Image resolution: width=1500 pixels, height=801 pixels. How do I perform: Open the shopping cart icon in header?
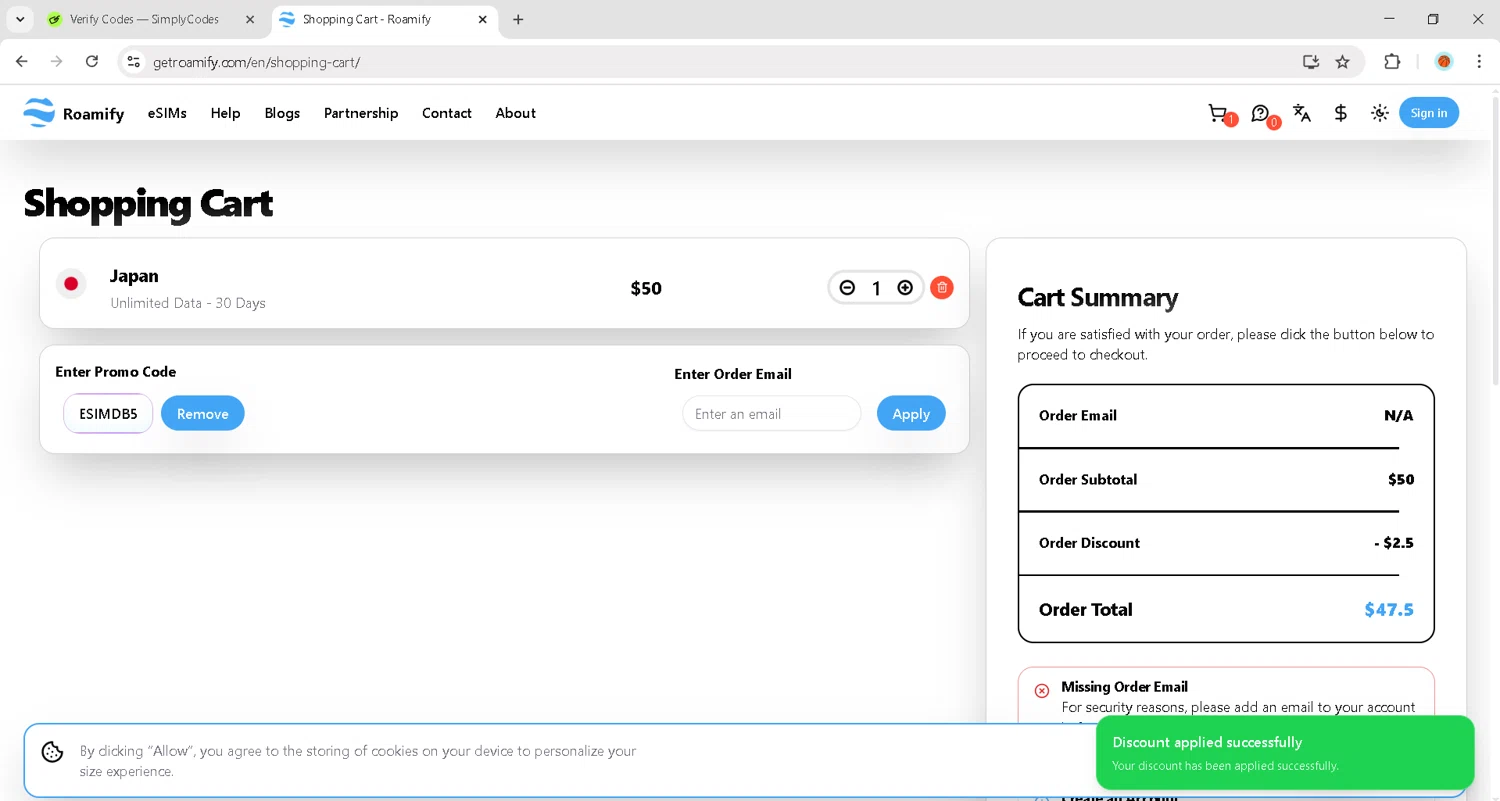point(1217,113)
